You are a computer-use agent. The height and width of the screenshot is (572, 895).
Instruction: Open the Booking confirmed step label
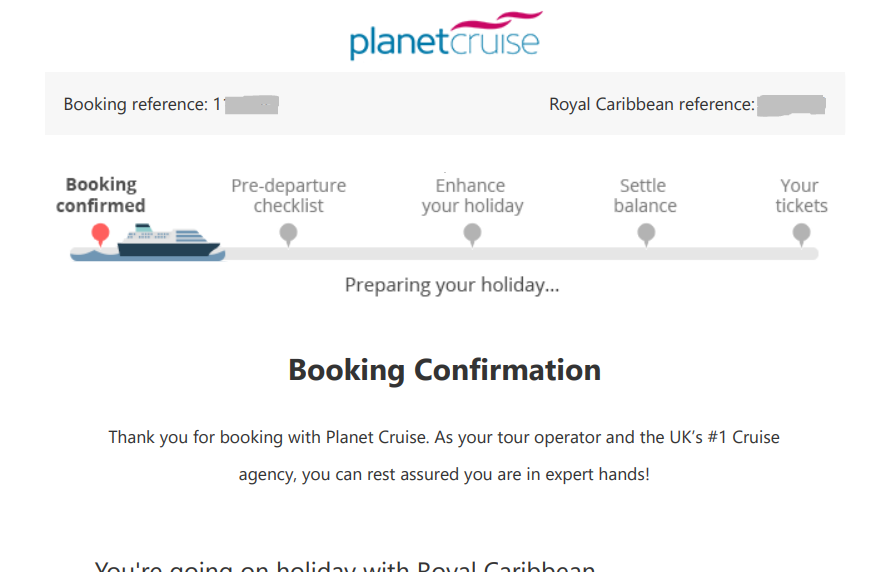pyautogui.click(x=101, y=195)
